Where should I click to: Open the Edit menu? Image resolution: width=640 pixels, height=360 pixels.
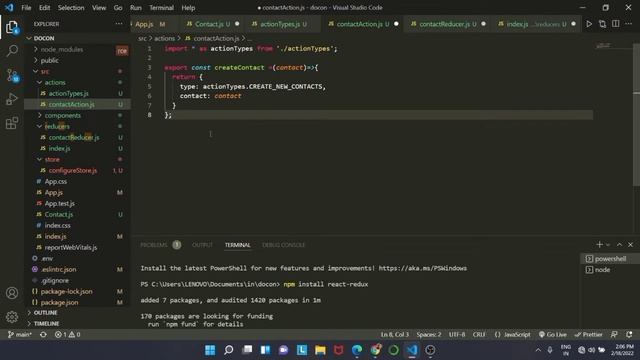44,8
